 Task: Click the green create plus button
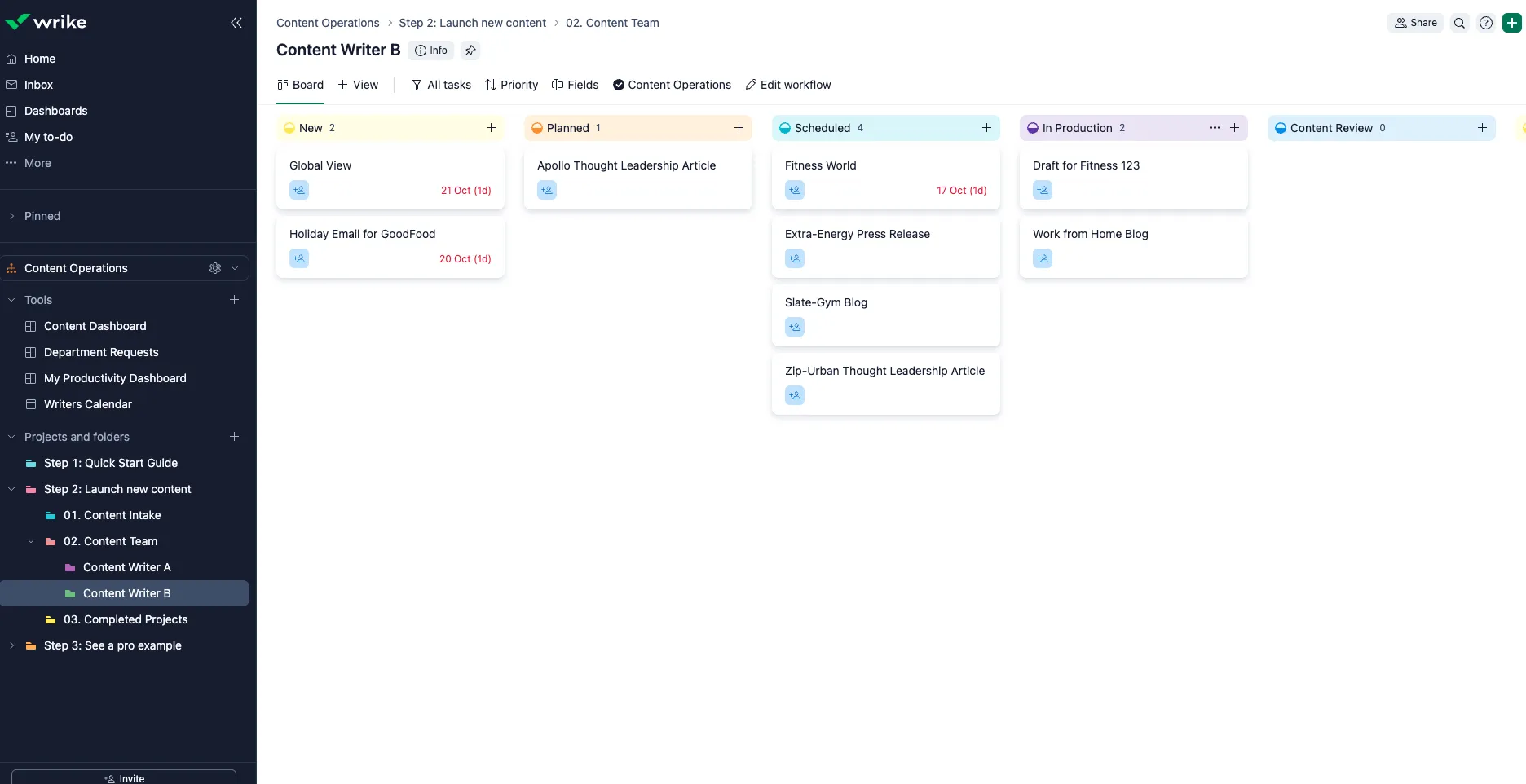pyautogui.click(x=1512, y=23)
